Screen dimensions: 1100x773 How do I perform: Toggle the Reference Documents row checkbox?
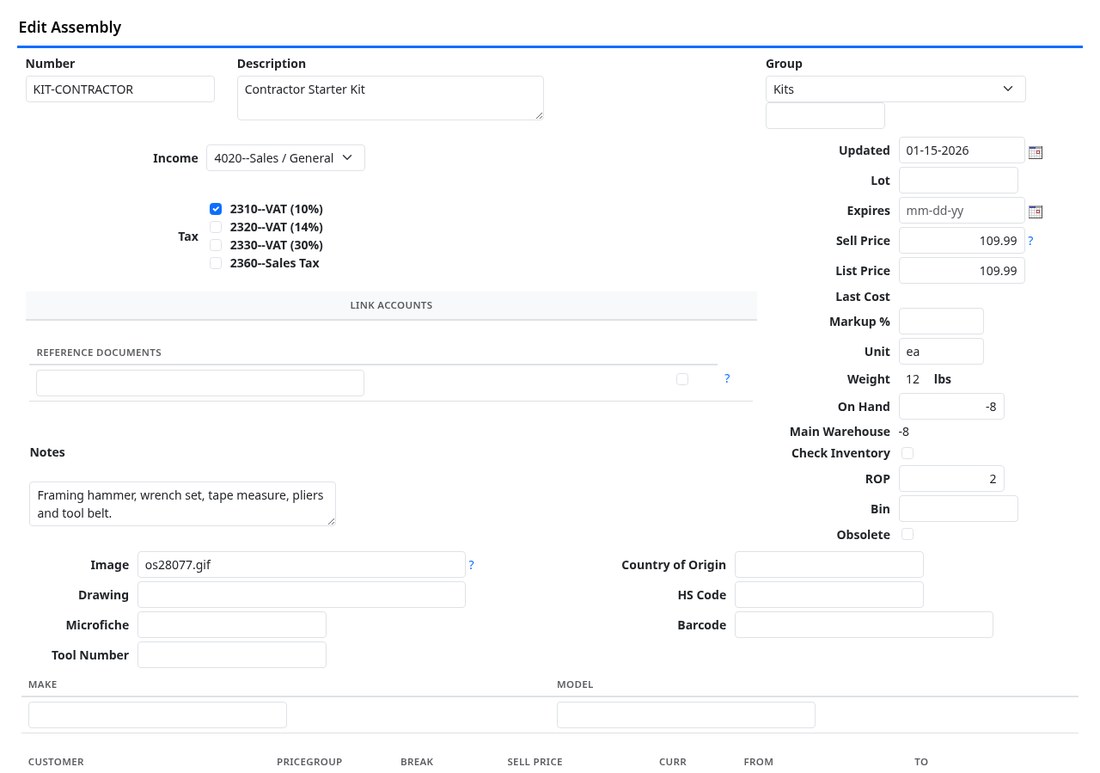tap(682, 379)
